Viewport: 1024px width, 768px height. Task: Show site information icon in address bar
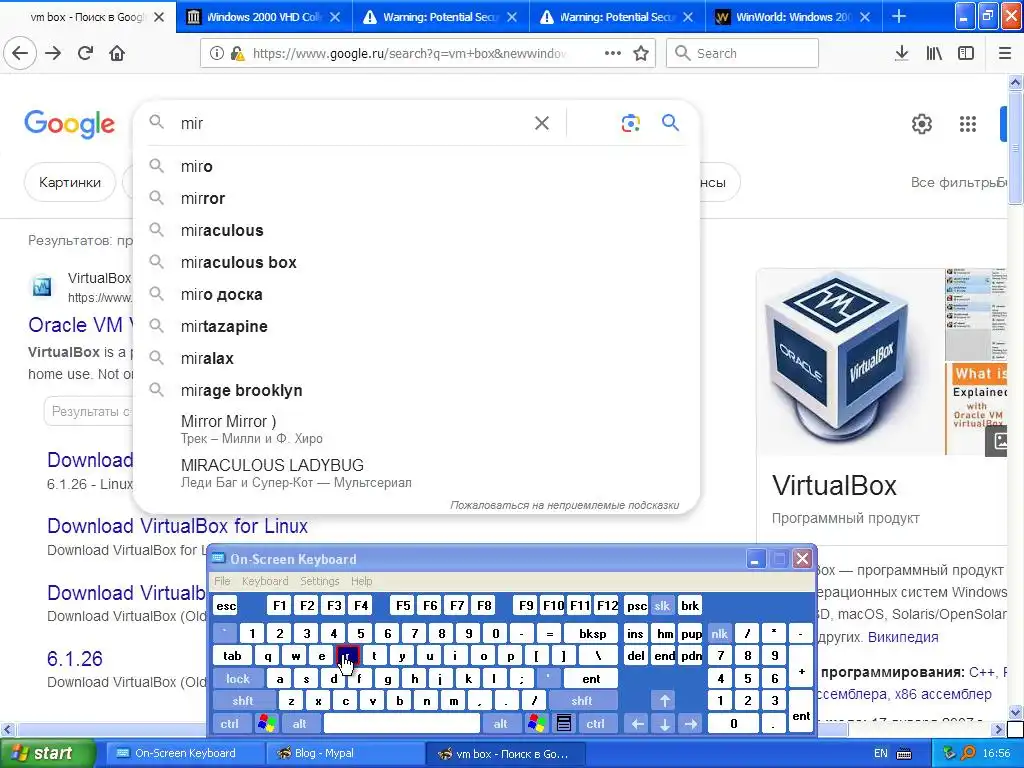(x=217, y=54)
